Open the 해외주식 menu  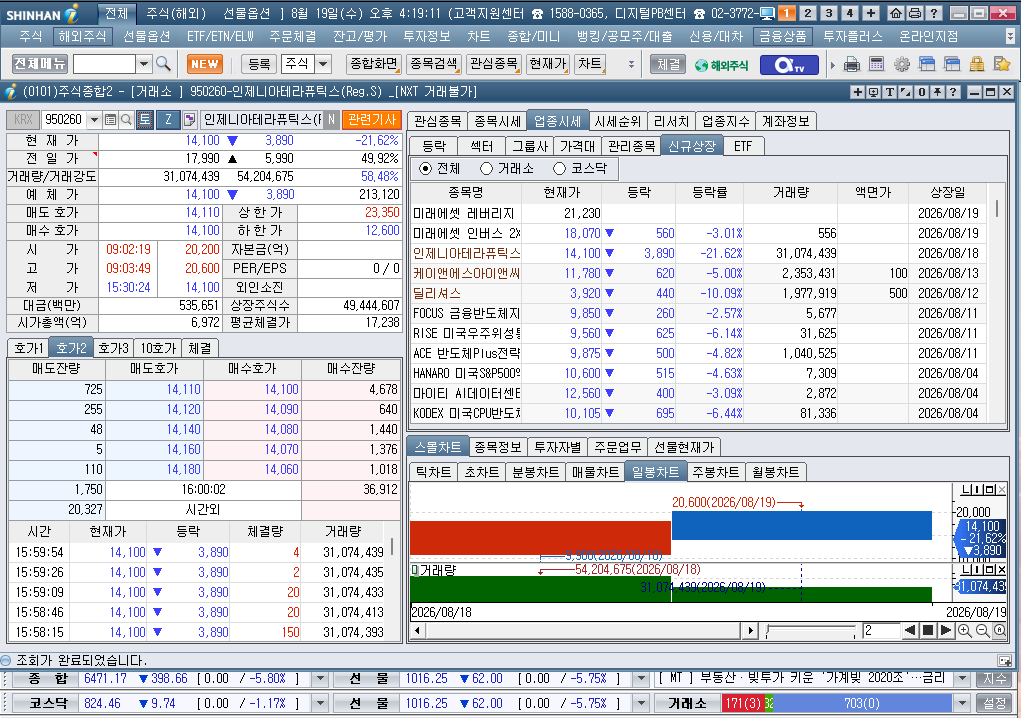click(82, 36)
